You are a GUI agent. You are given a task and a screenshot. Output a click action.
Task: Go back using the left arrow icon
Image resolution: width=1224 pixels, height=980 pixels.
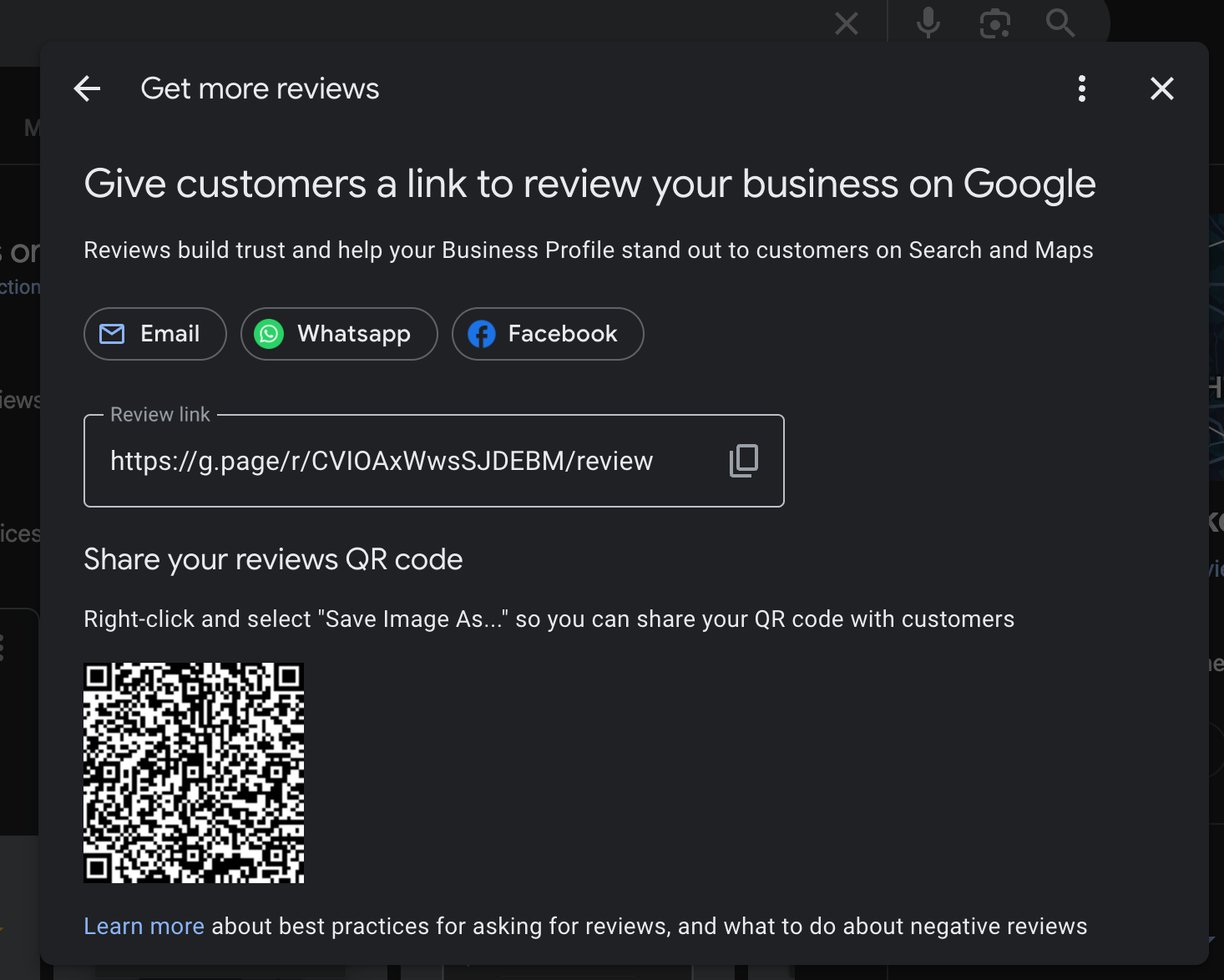coord(87,88)
